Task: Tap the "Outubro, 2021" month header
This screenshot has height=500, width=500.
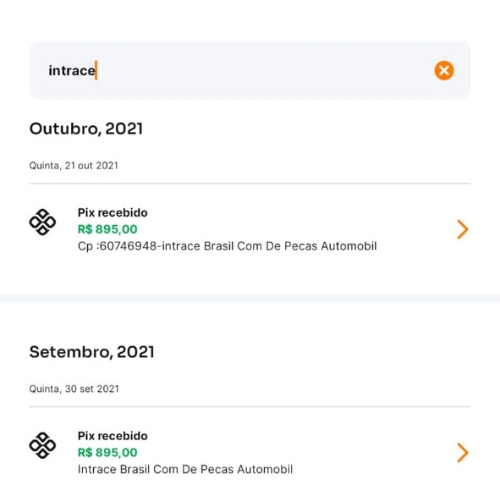Action: tap(86, 129)
